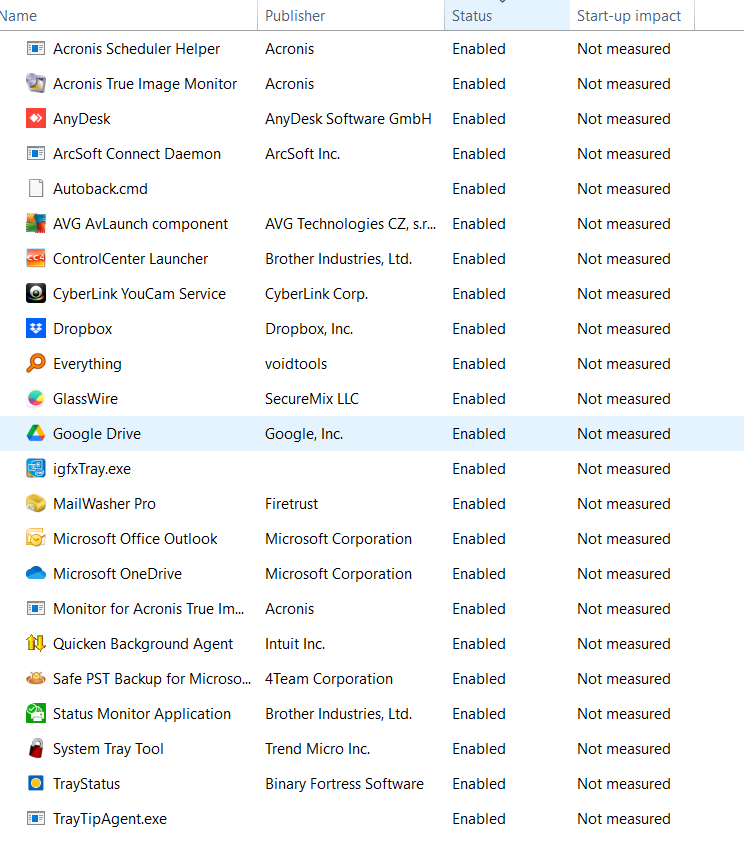Click Not measured in the MailWasher Pro row

pyautogui.click(x=624, y=504)
